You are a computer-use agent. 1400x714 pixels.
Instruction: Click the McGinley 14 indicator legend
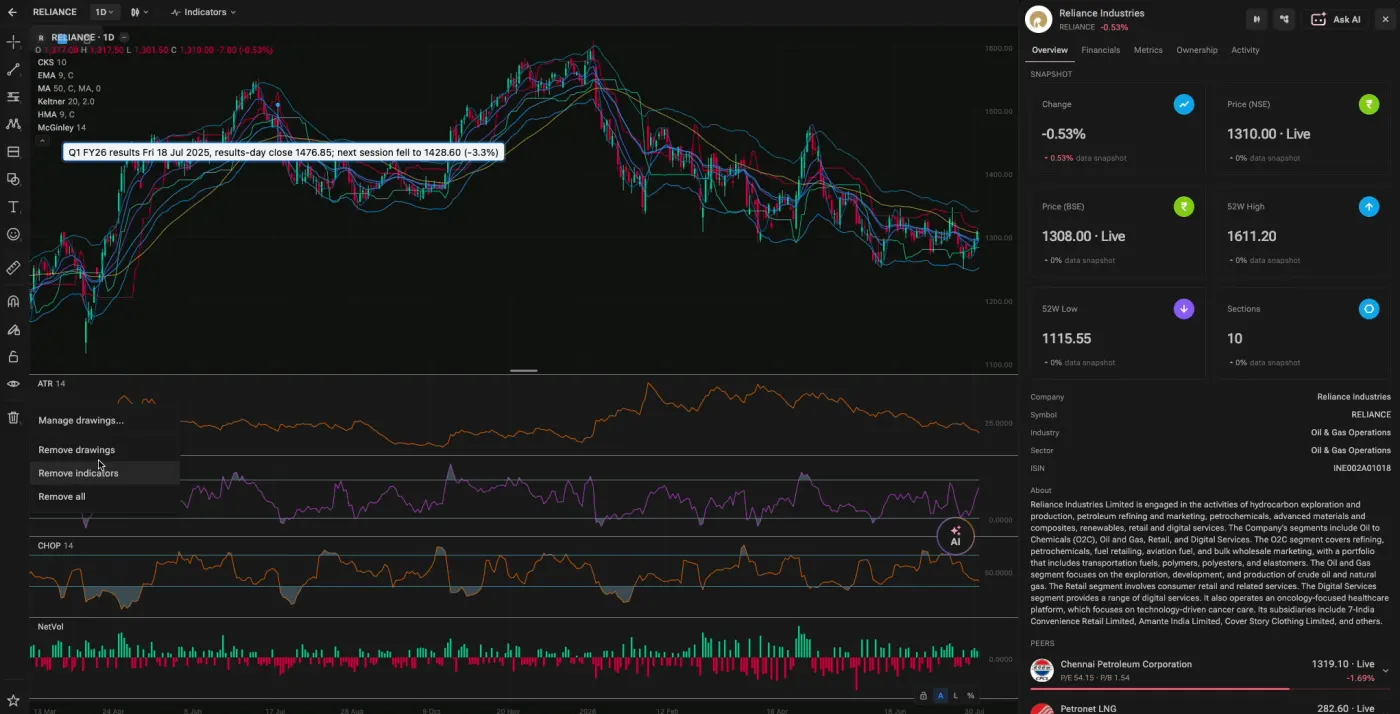61,128
